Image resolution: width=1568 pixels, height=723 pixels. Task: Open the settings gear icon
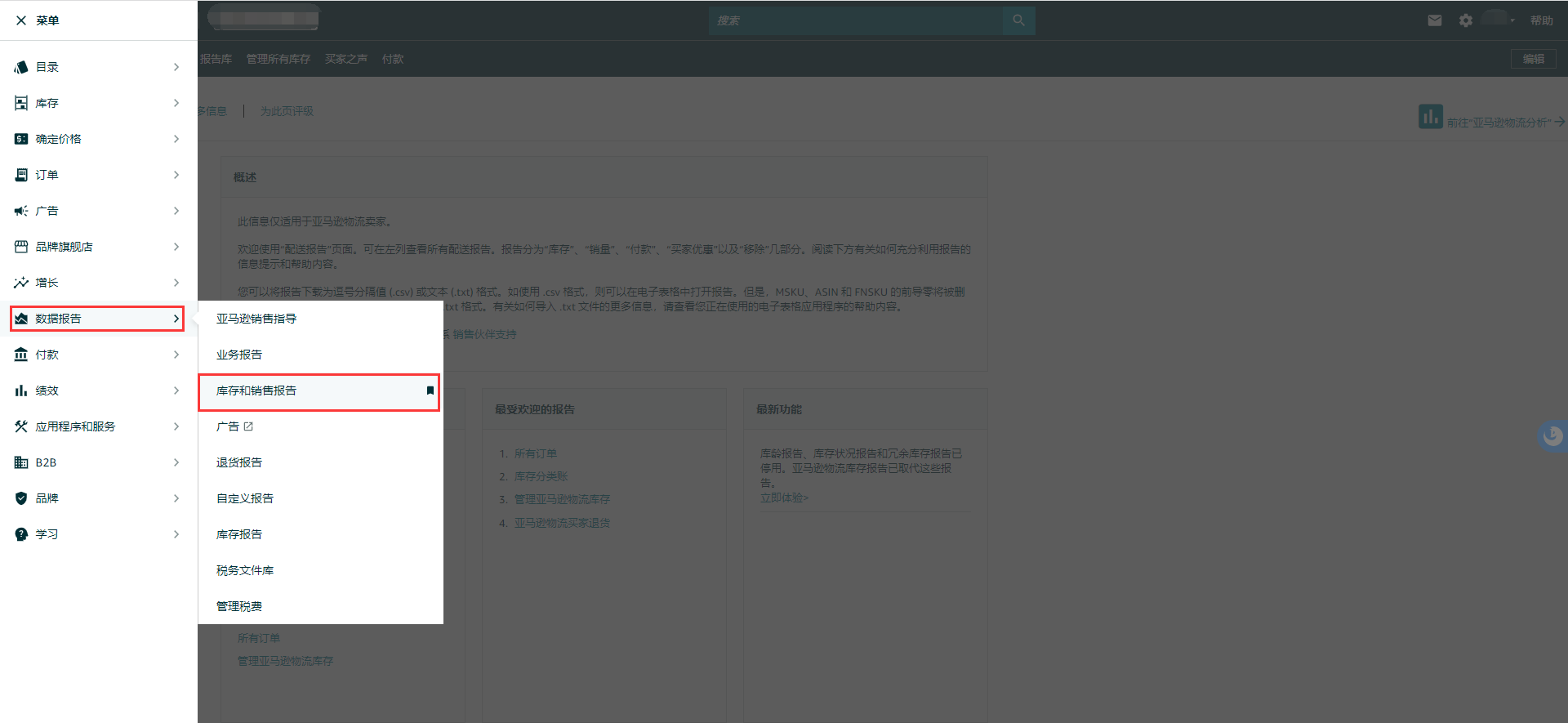click(x=1466, y=20)
